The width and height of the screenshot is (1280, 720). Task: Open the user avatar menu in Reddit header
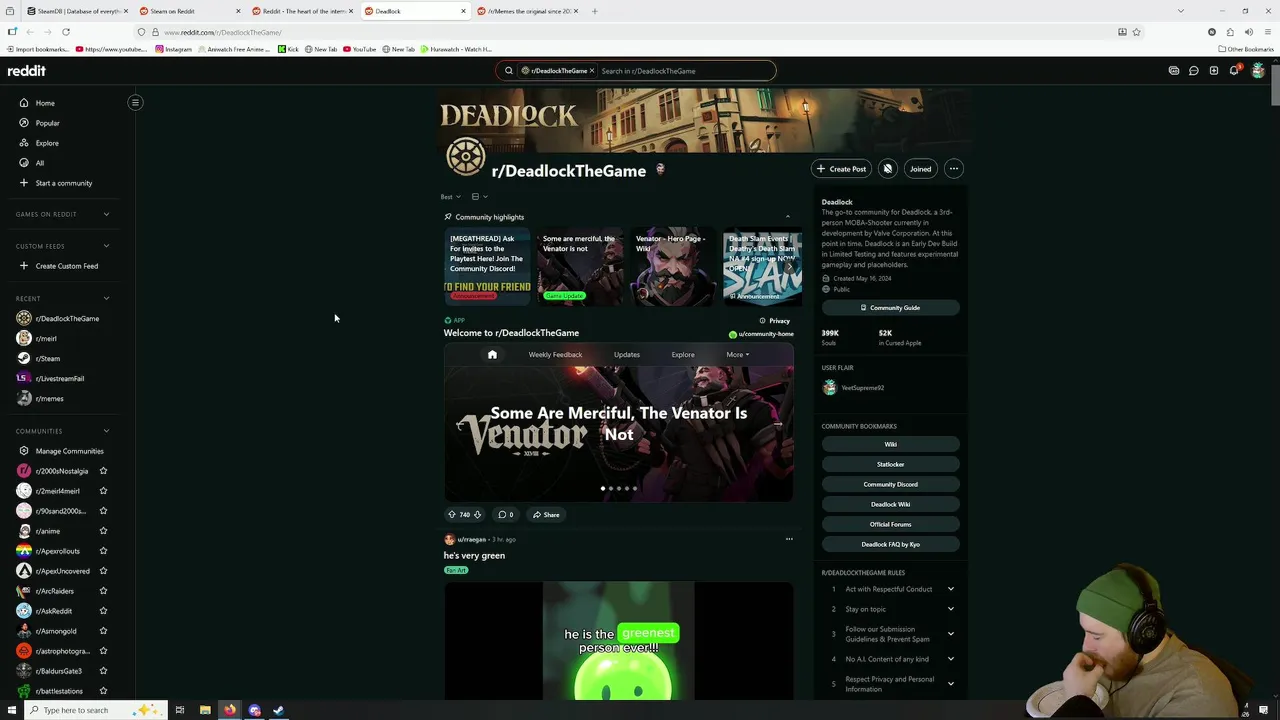coord(1258,71)
